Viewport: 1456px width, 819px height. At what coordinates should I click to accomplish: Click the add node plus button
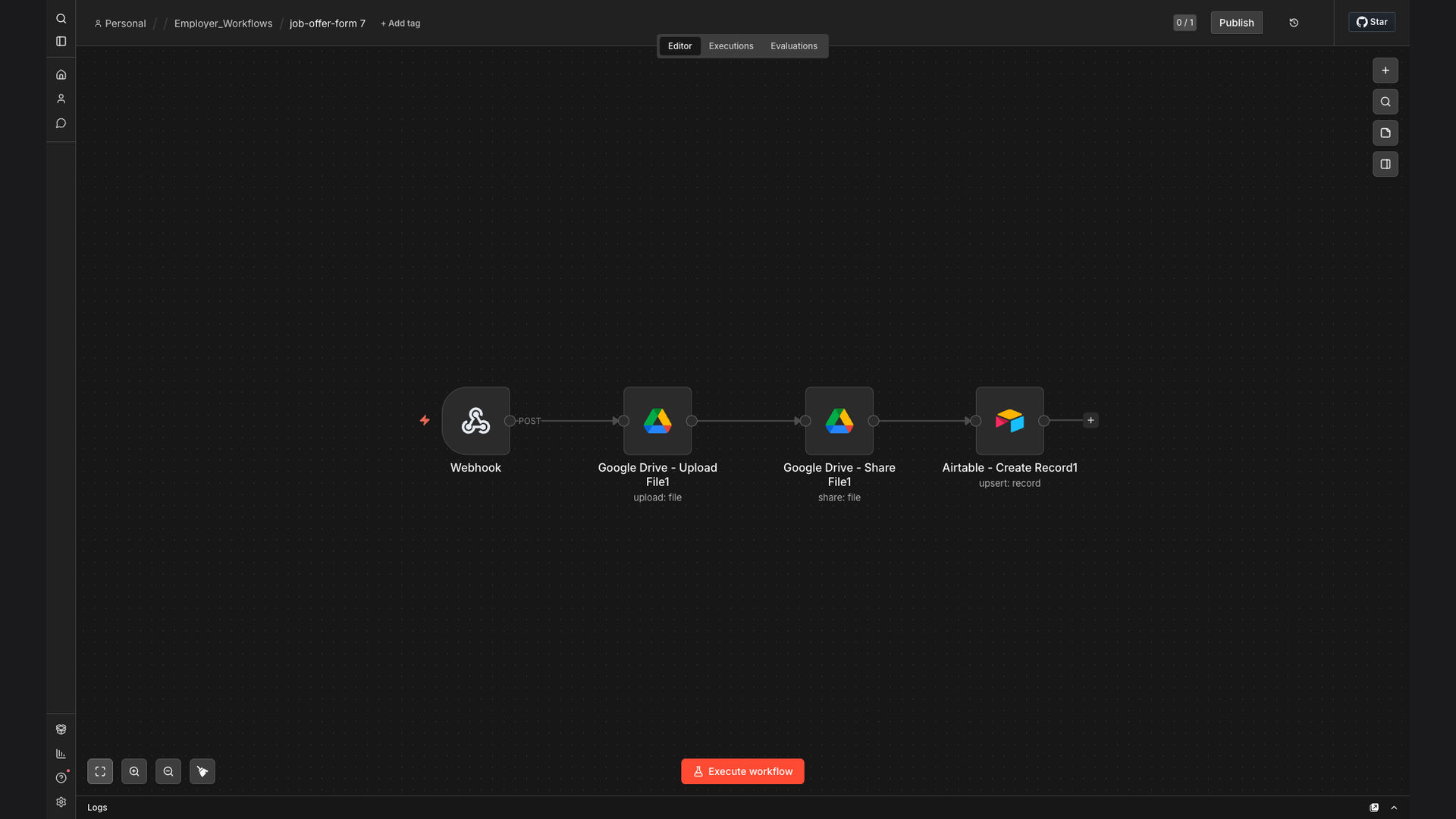tap(1385, 71)
